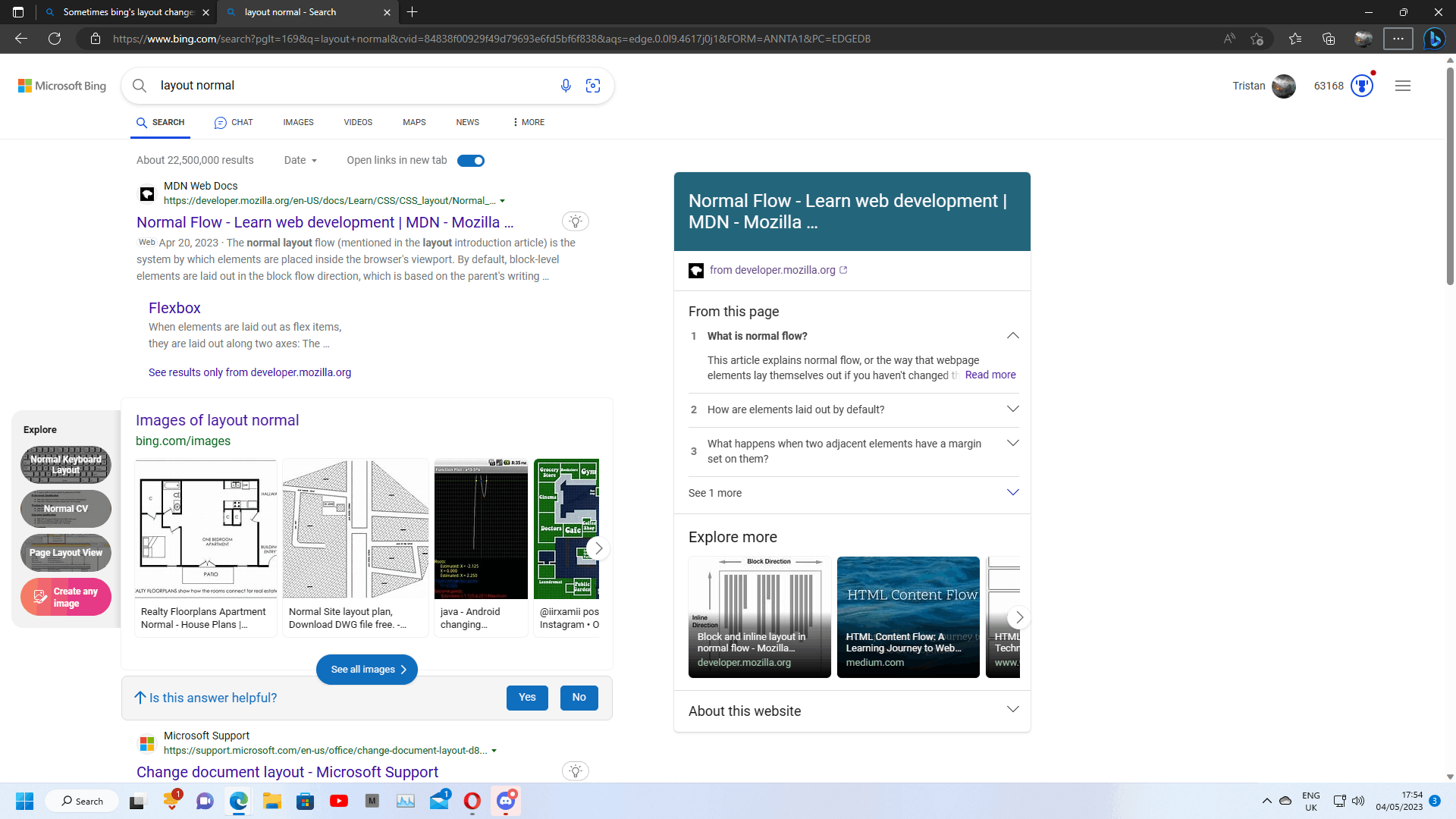The image size is (1456, 819).
Task: Open Microsoft Store from taskbar
Action: (306, 801)
